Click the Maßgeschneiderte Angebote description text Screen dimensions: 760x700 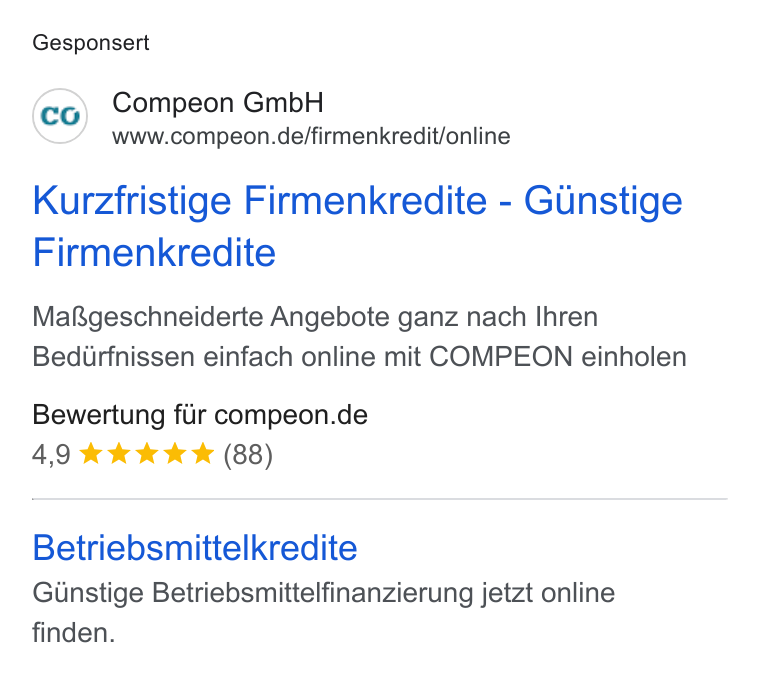point(360,337)
